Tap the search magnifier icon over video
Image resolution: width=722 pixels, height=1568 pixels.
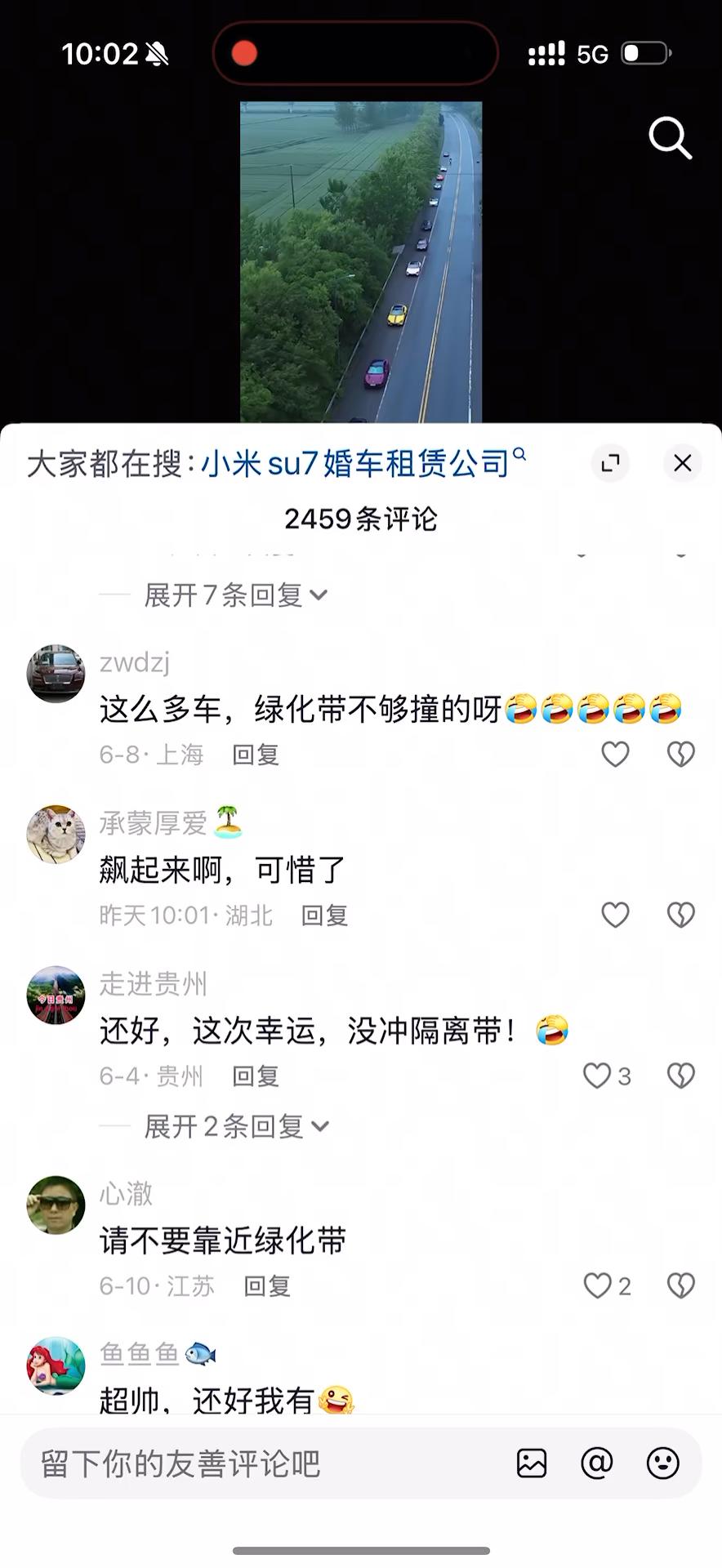coord(671,137)
